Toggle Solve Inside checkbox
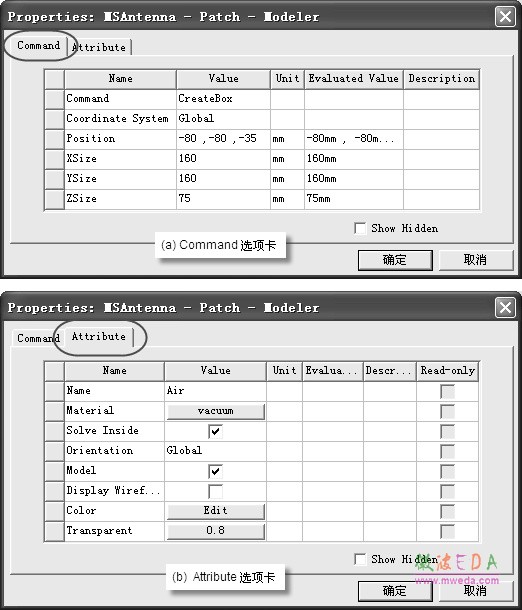Viewport: 522px width, 610px height. 215,431
